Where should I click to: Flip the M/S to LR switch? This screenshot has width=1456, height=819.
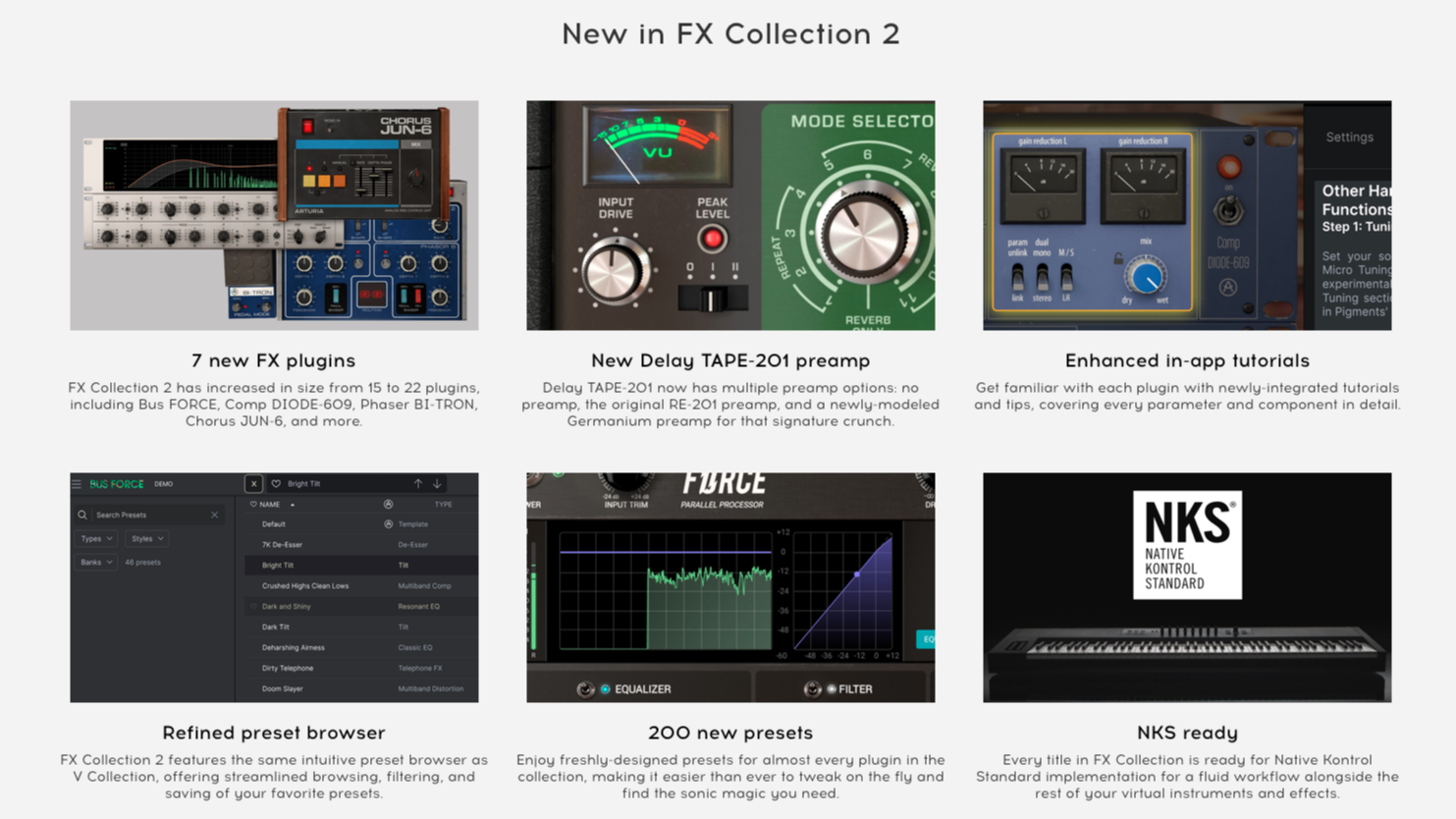[1066, 277]
